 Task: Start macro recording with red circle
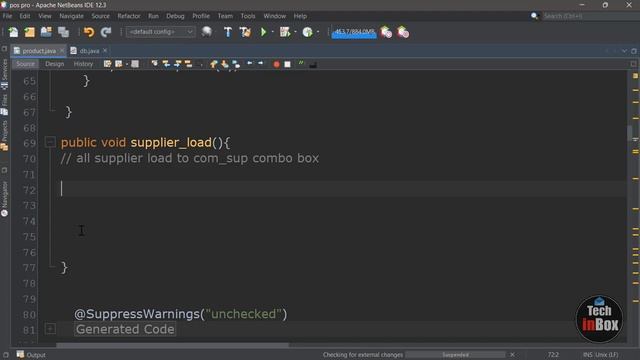point(276,64)
